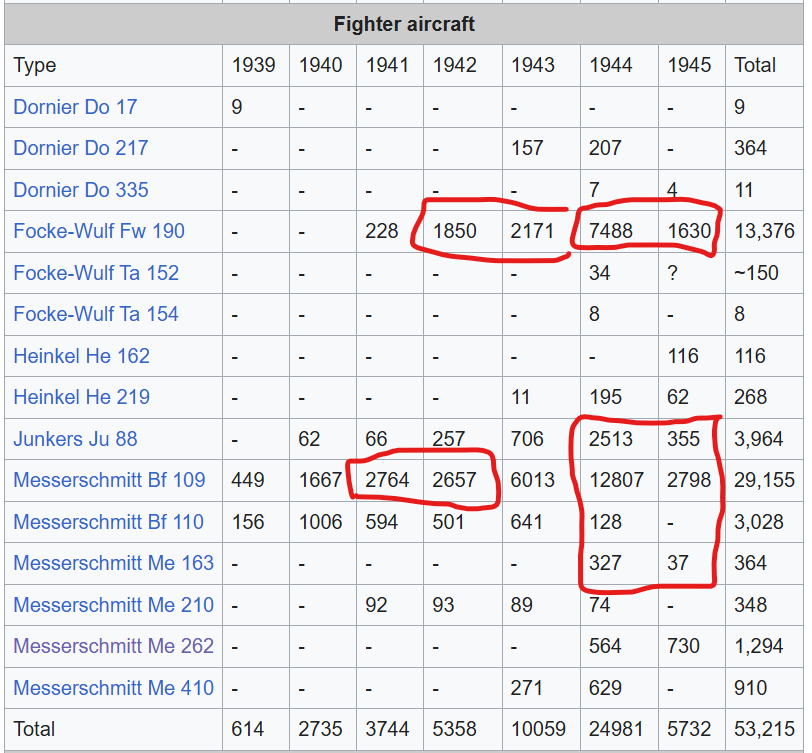The image size is (812, 753).
Task: Open the Dornier Do 335 link
Action: [x=81, y=190]
